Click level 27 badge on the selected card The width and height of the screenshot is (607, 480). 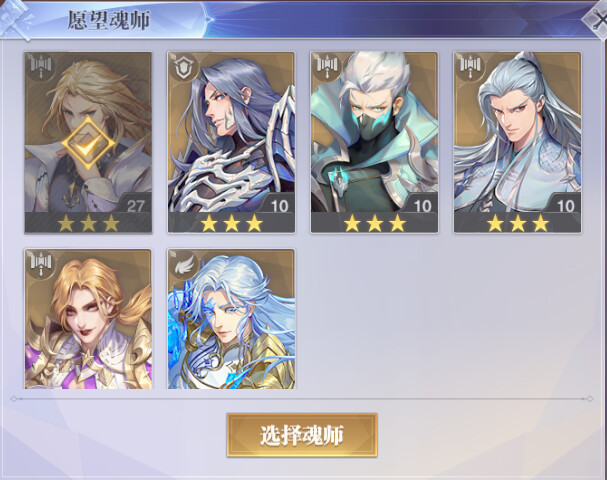135,205
